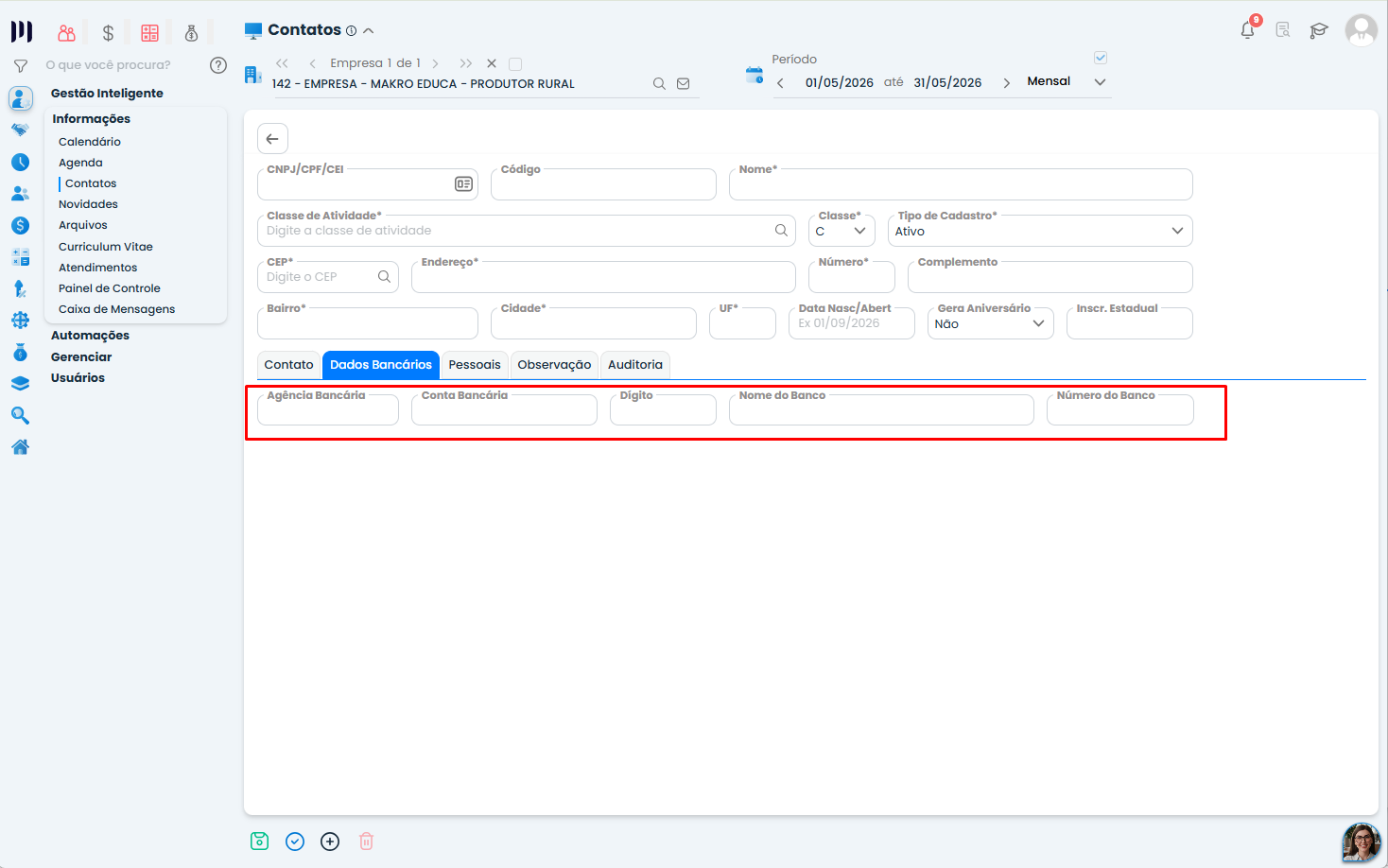Add a new contact with plus icon

click(x=330, y=842)
